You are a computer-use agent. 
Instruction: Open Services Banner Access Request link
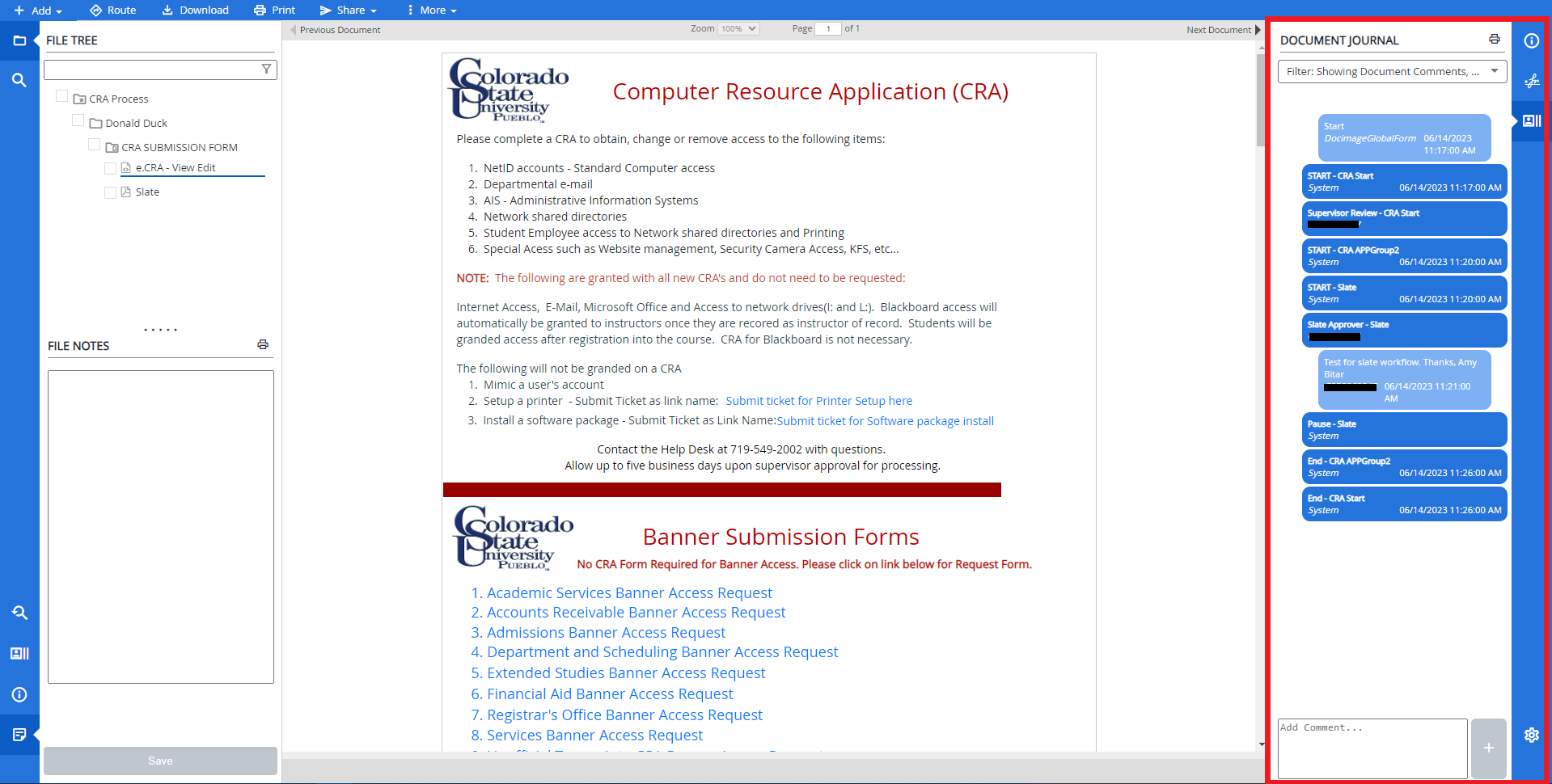coord(594,736)
